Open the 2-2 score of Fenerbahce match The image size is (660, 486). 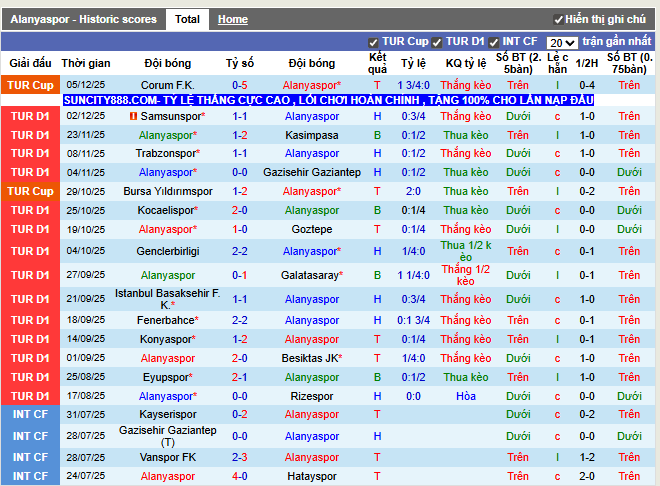click(x=240, y=320)
